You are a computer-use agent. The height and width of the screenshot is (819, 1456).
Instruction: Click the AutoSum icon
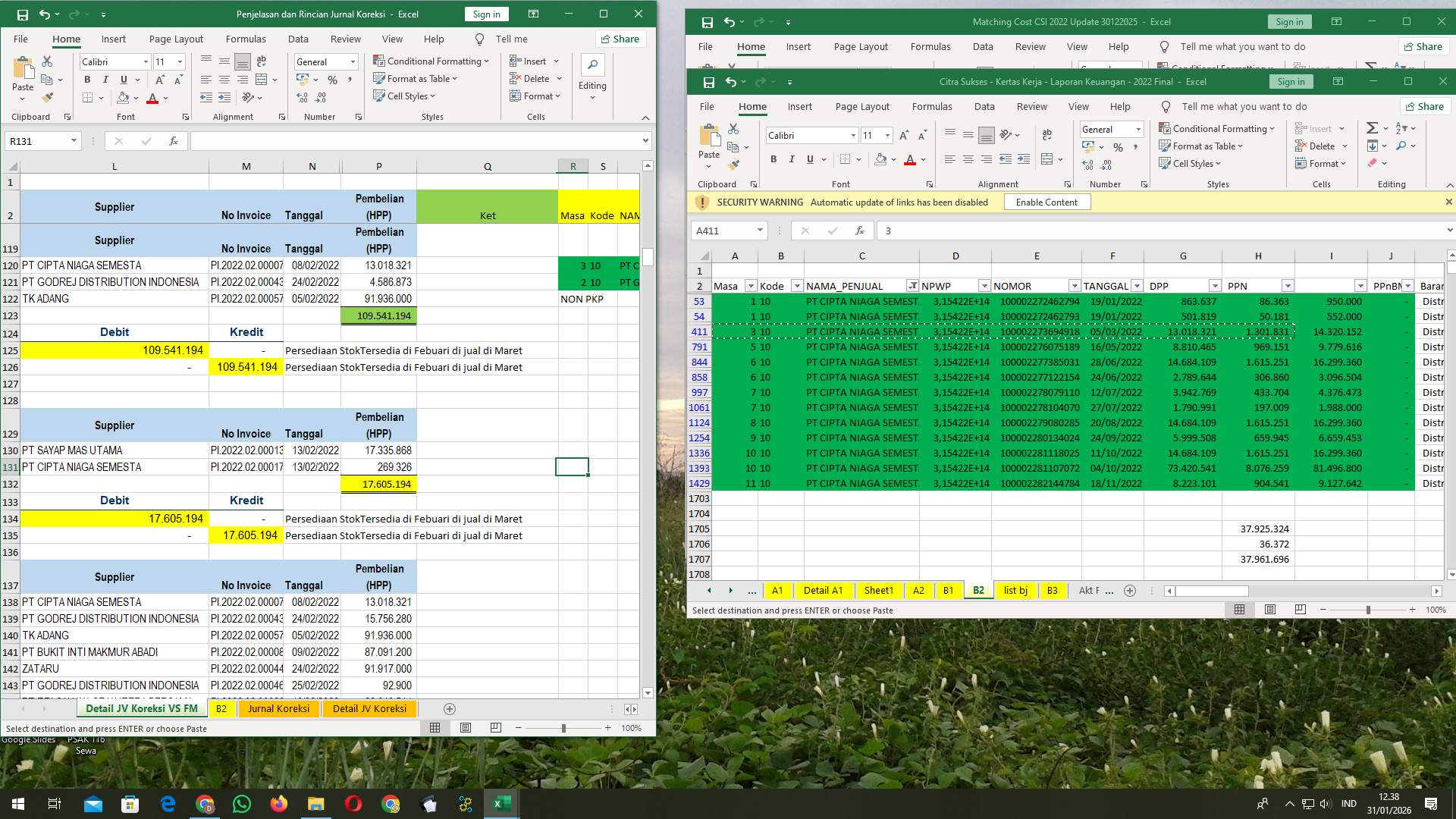[x=1373, y=129]
